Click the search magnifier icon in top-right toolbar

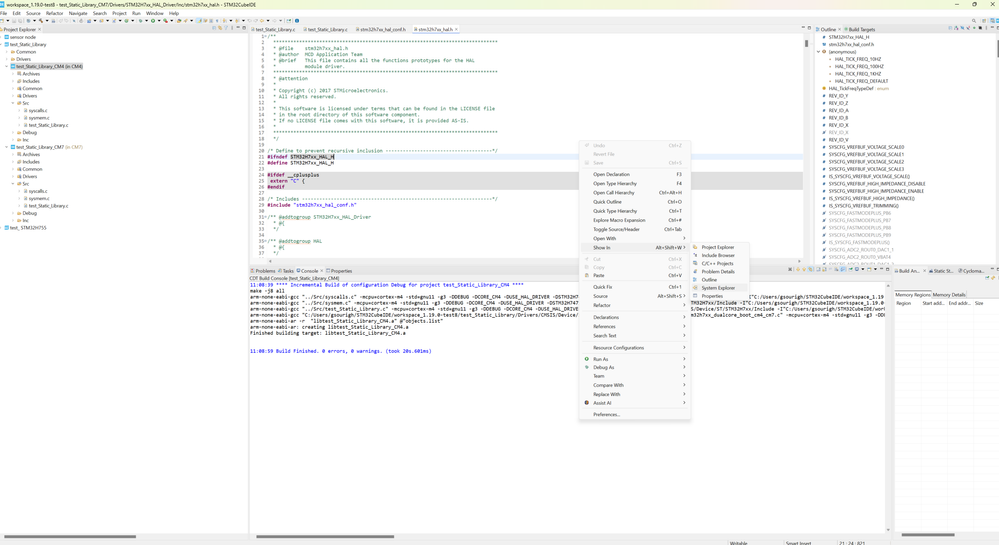[974, 20]
